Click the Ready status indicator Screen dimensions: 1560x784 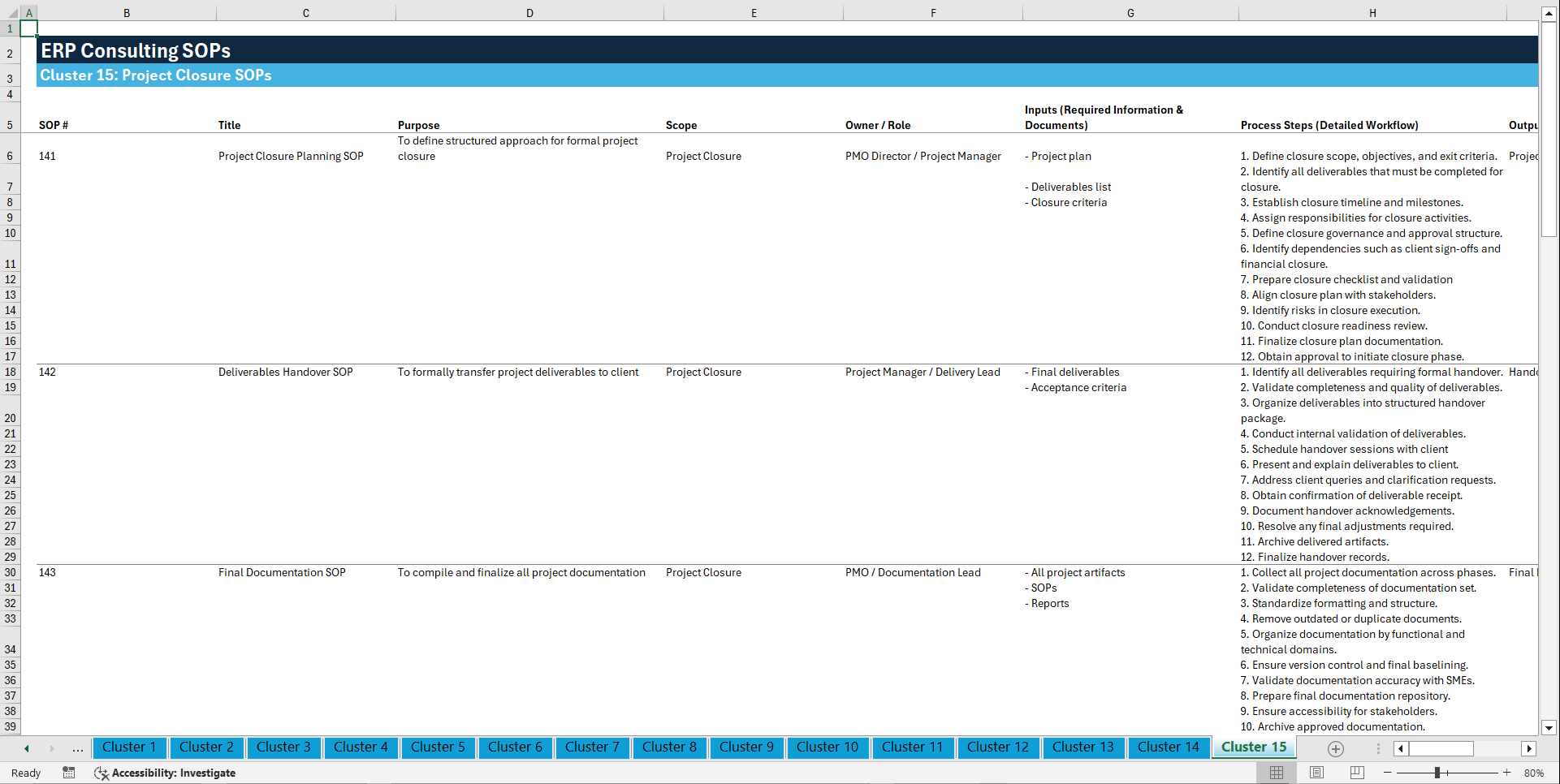(25, 773)
